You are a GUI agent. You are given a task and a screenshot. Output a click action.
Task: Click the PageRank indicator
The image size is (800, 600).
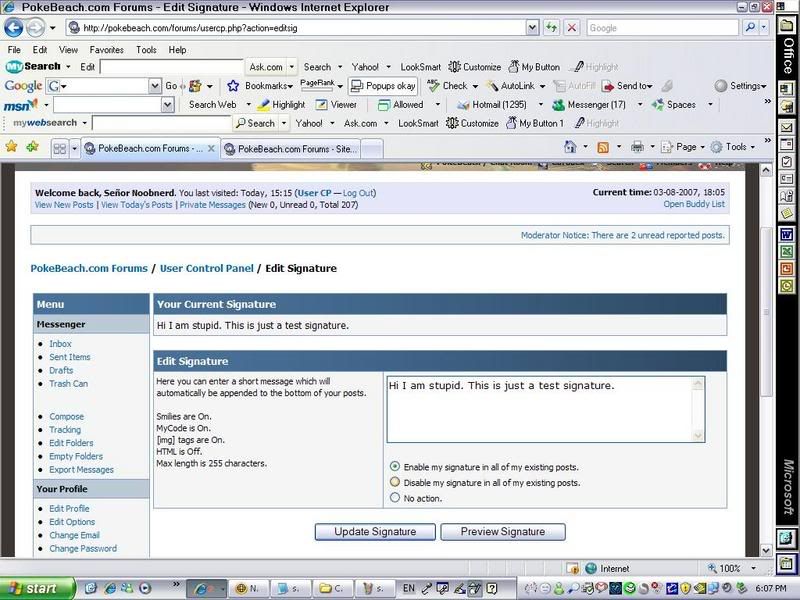tap(317, 84)
